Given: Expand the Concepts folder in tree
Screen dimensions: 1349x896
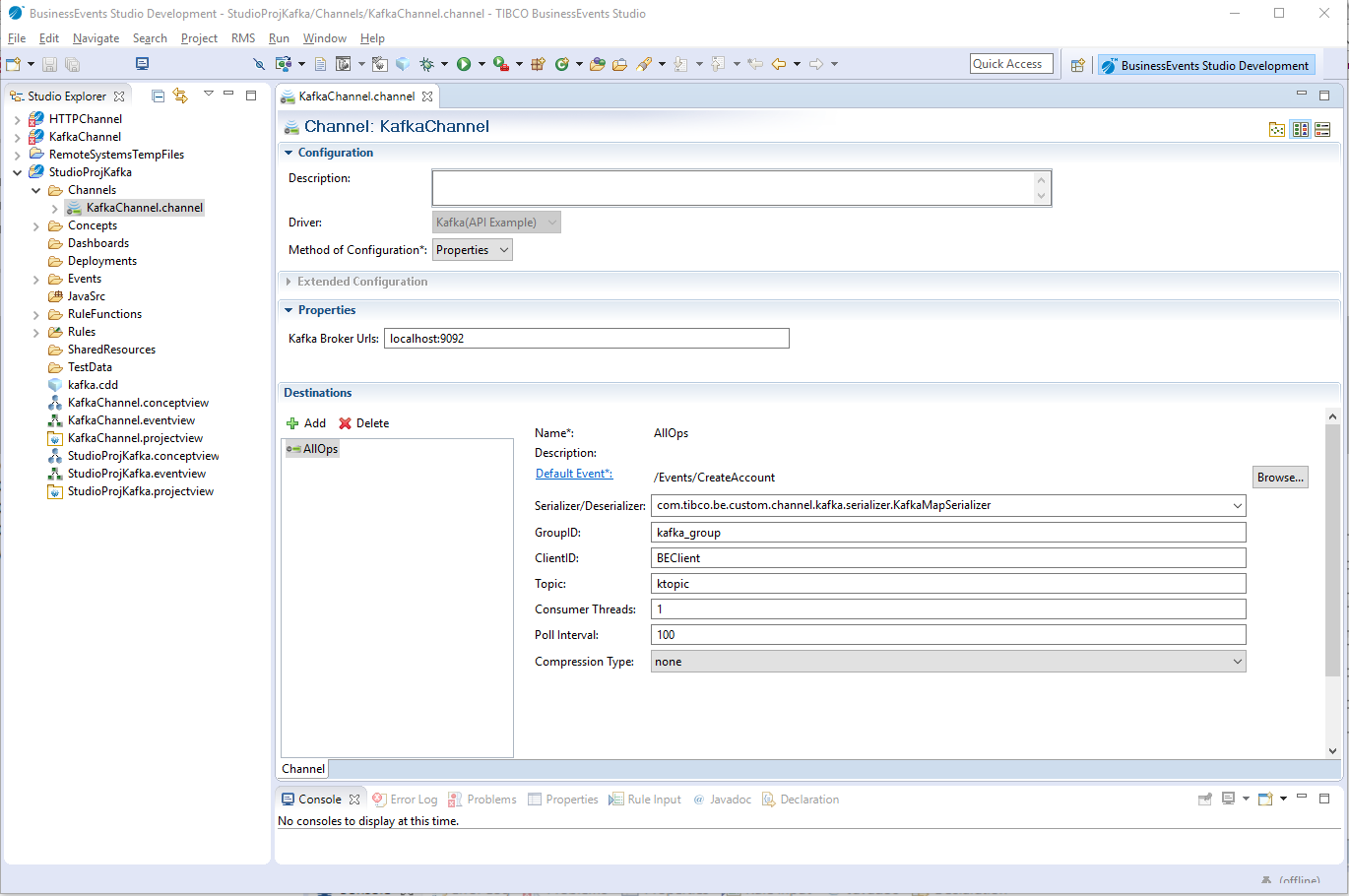Looking at the screenshot, I should click(36, 226).
